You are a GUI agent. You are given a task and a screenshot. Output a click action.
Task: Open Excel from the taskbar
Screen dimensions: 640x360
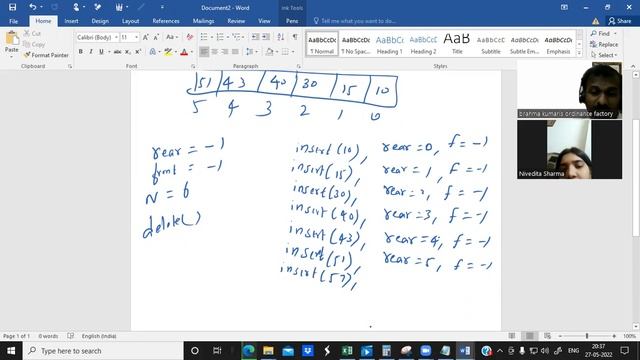click(x=347, y=351)
